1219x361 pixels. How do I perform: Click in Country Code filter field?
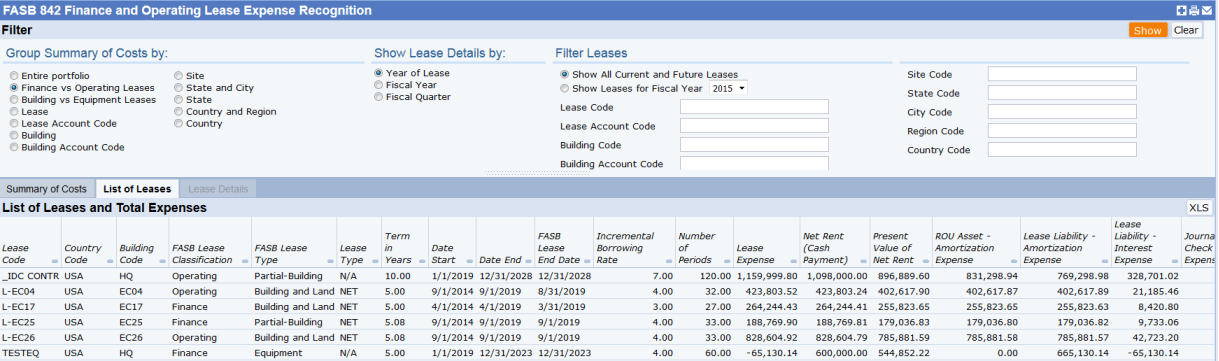pos(1062,150)
